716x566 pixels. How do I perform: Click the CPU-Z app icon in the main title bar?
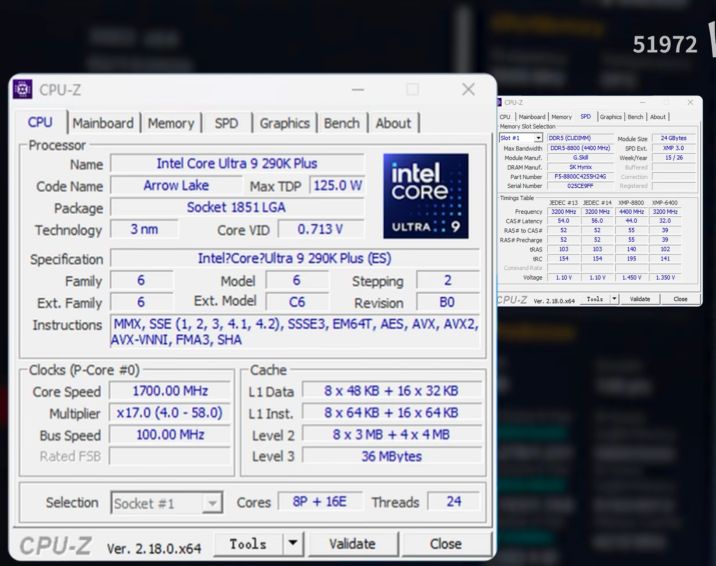coord(22,89)
